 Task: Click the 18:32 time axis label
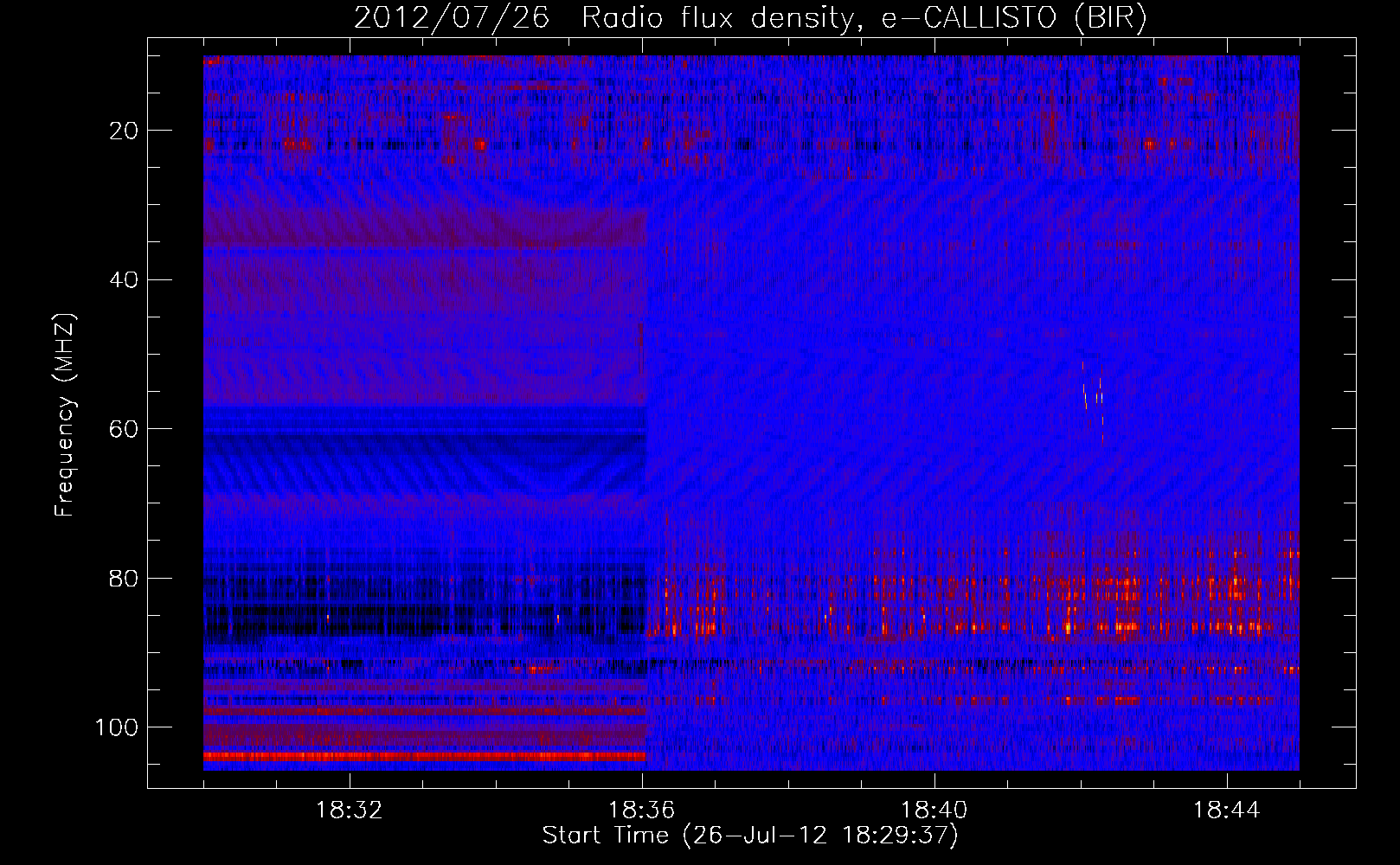pyautogui.click(x=350, y=811)
